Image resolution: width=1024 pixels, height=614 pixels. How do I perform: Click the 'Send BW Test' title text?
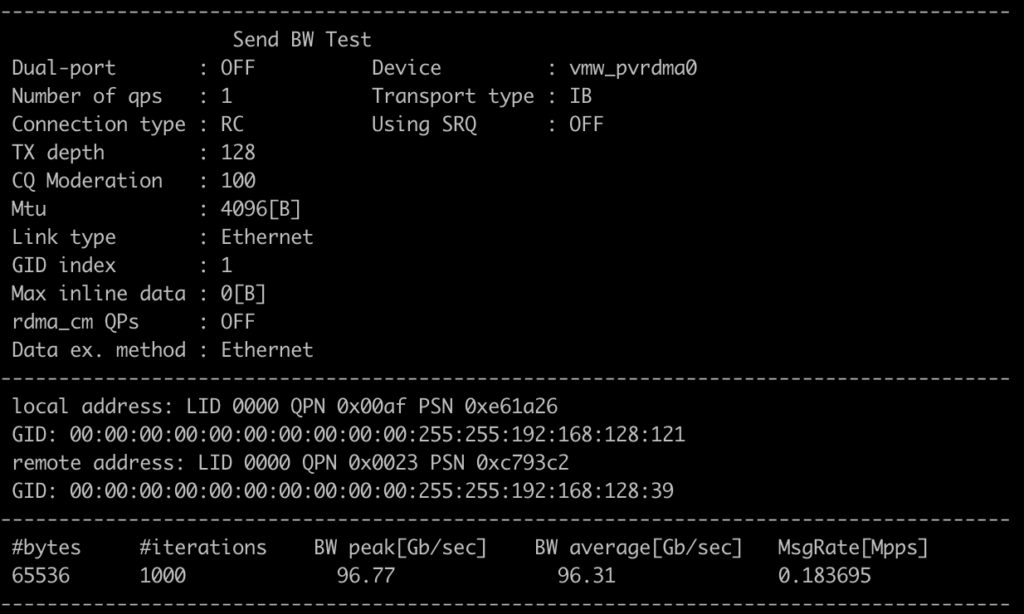click(x=302, y=40)
